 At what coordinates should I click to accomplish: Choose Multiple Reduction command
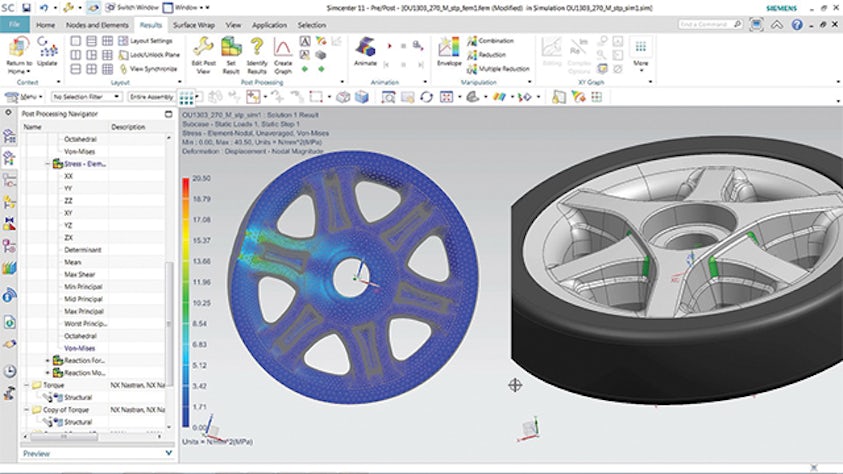tap(498, 69)
